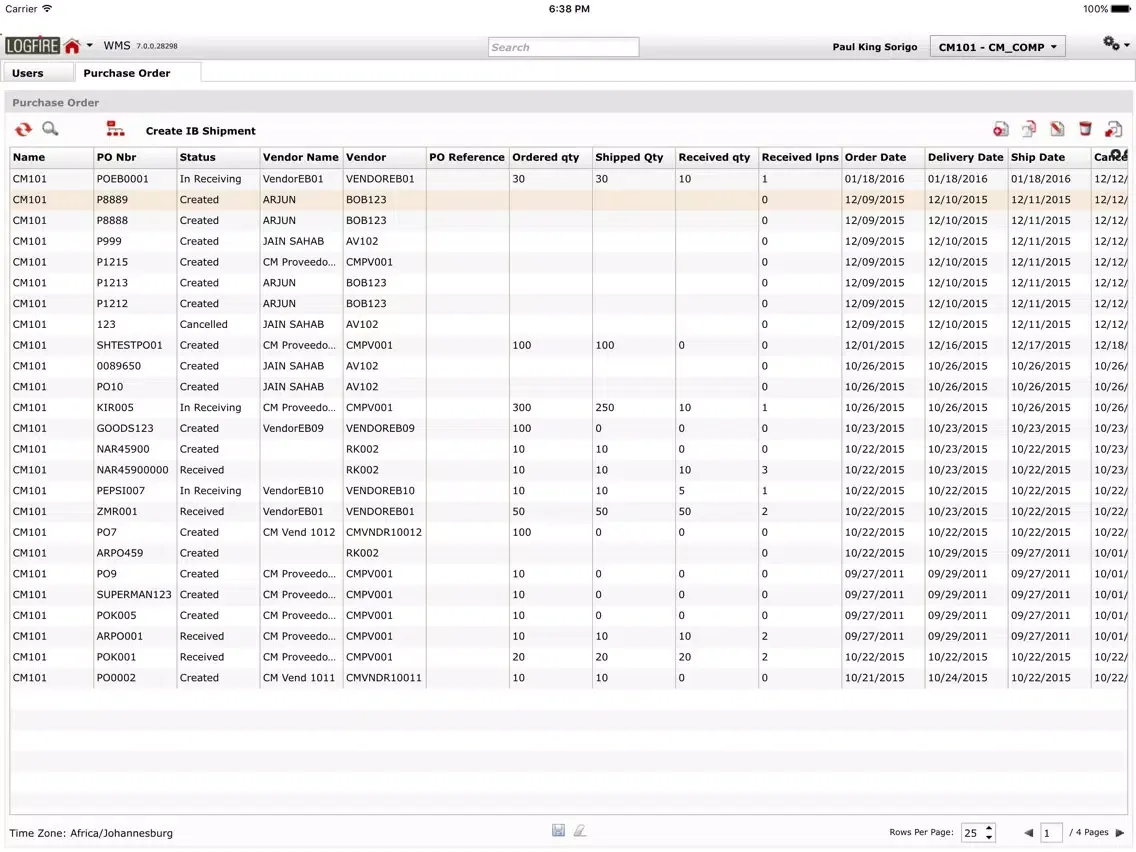Select the row with PO Nbr POEB0001
This screenshot has height=852, width=1136.
click(x=122, y=179)
